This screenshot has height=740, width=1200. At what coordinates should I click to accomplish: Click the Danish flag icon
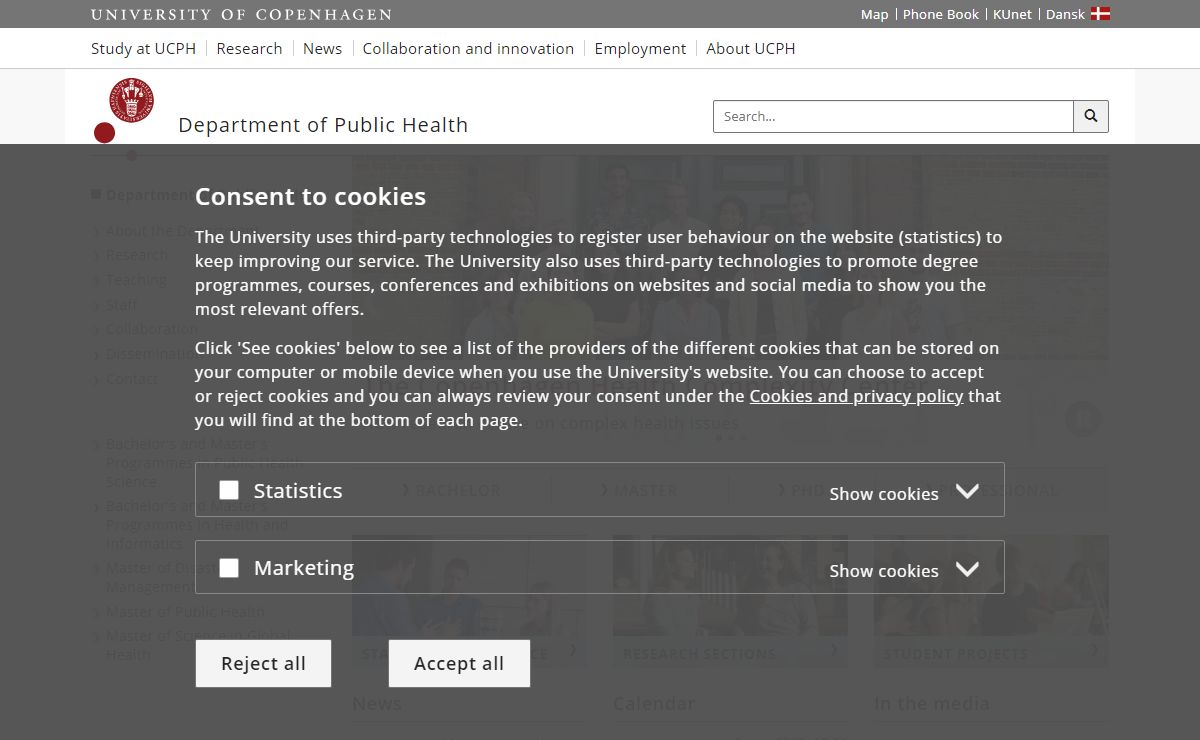coord(1100,14)
